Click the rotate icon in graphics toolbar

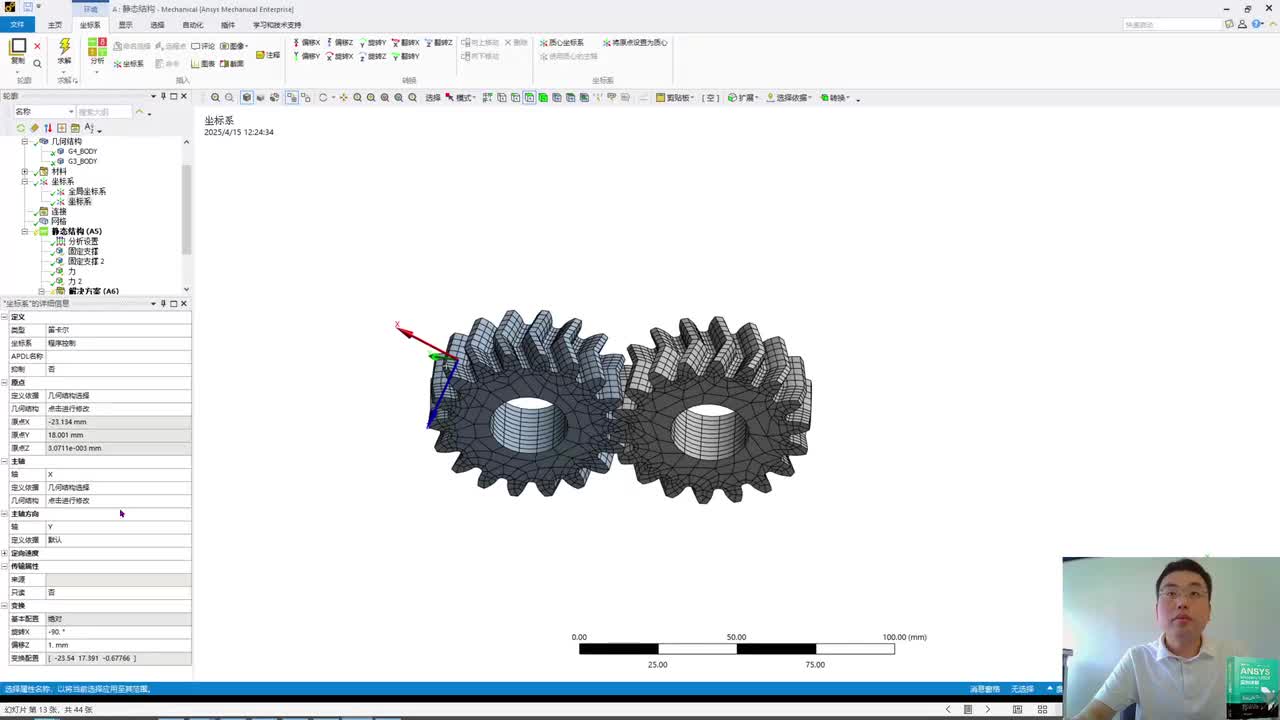tap(323, 97)
